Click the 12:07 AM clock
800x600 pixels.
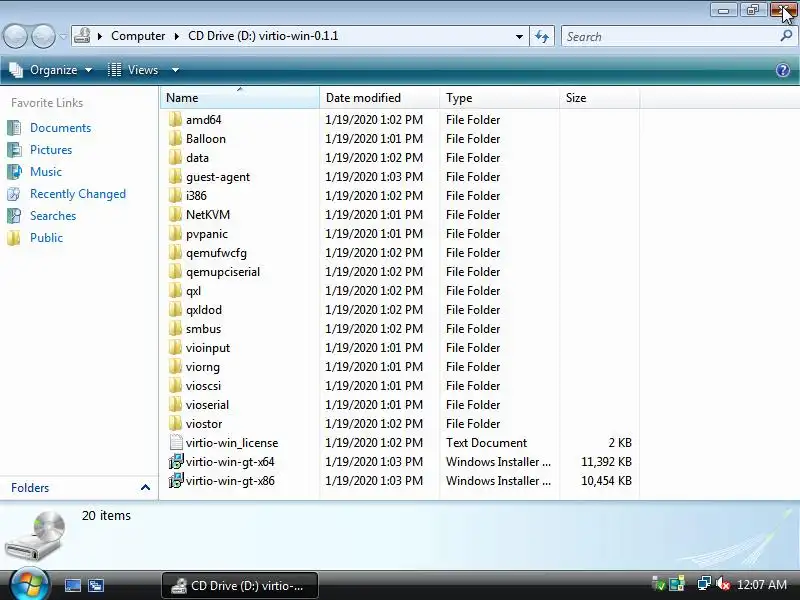(762, 585)
